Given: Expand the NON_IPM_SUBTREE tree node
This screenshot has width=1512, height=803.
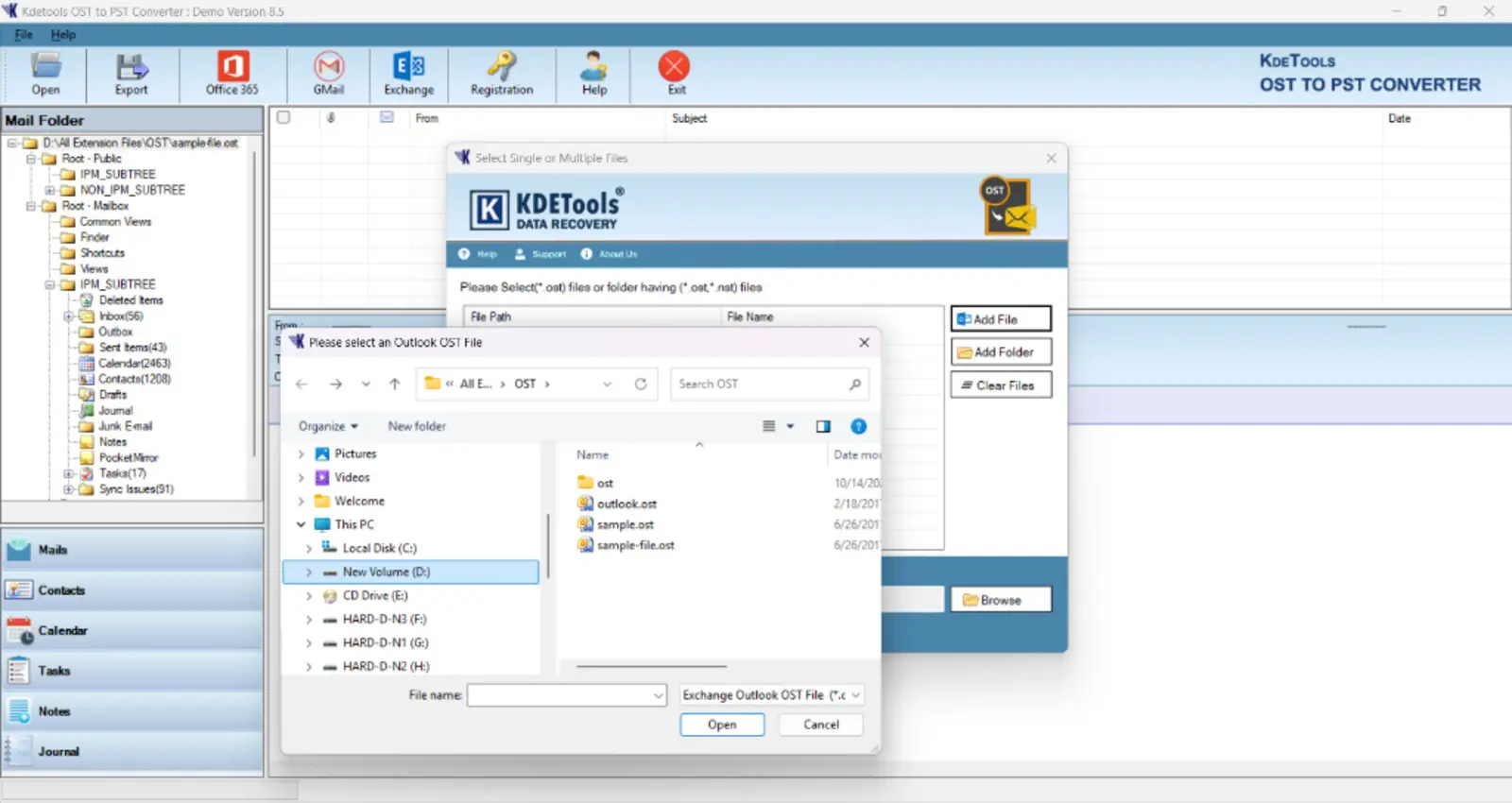Looking at the screenshot, I should [x=50, y=190].
